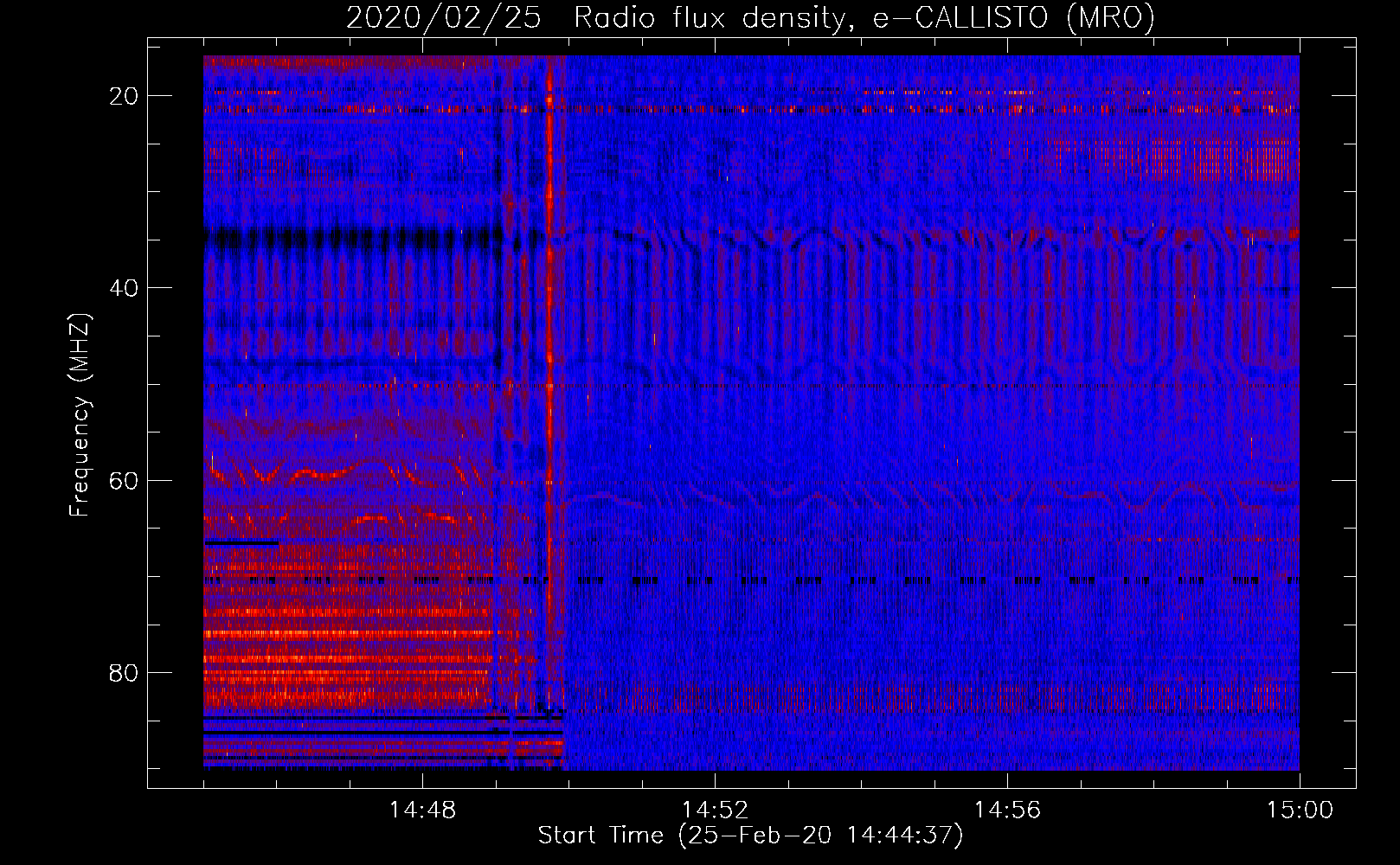1400x865 pixels.
Task: Click the 20 MHz frequency tick label
Action: (x=125, y=96)
